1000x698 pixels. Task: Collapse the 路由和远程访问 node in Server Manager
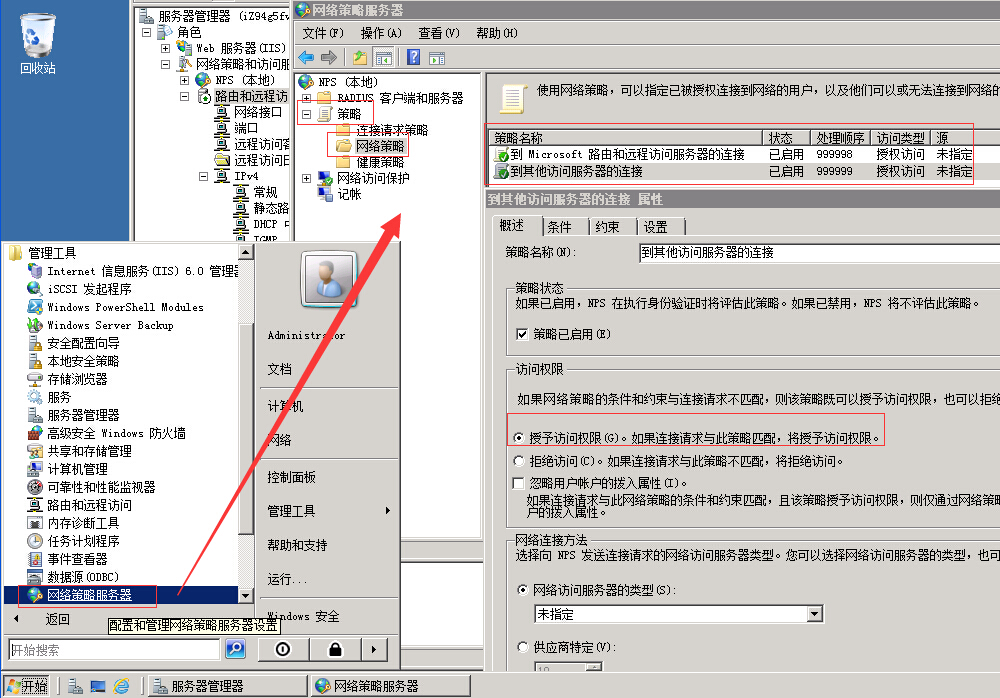(x=184, y=96)
